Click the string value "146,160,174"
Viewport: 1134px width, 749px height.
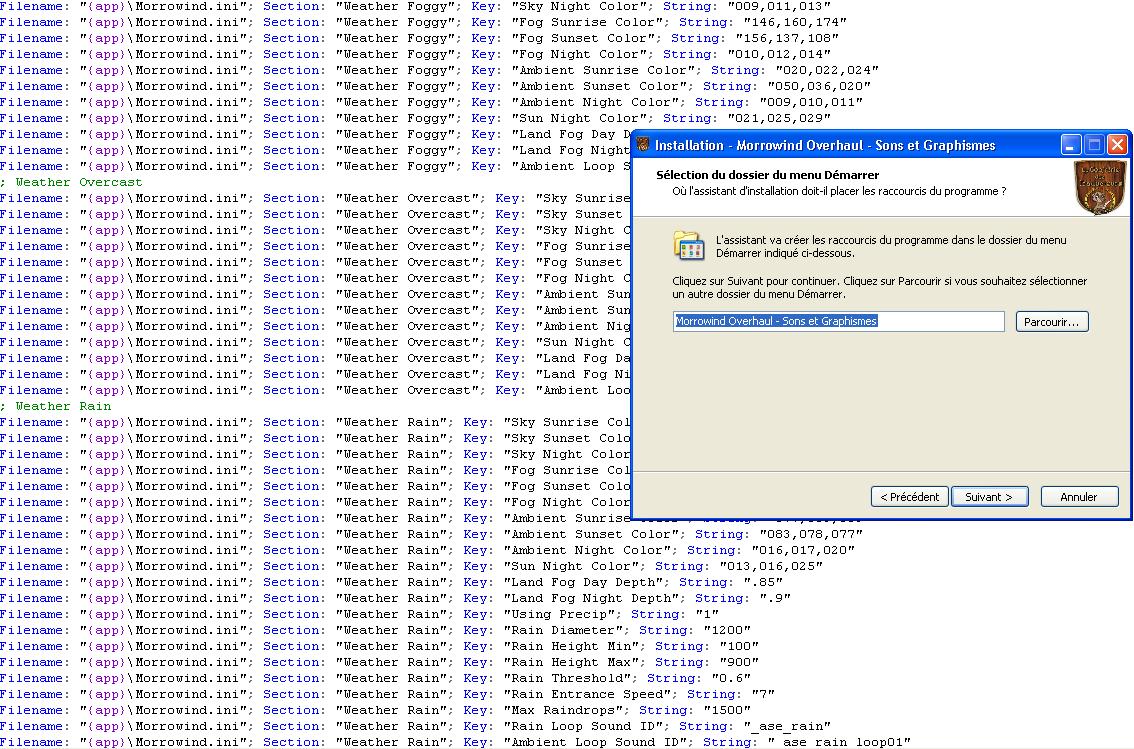(795, 22)
